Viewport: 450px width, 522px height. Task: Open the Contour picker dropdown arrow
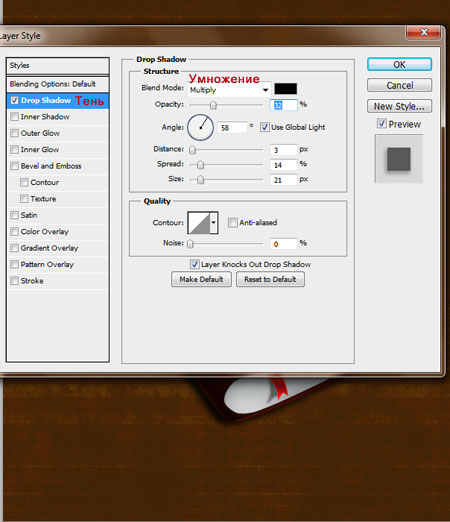[x=214, y=222]
